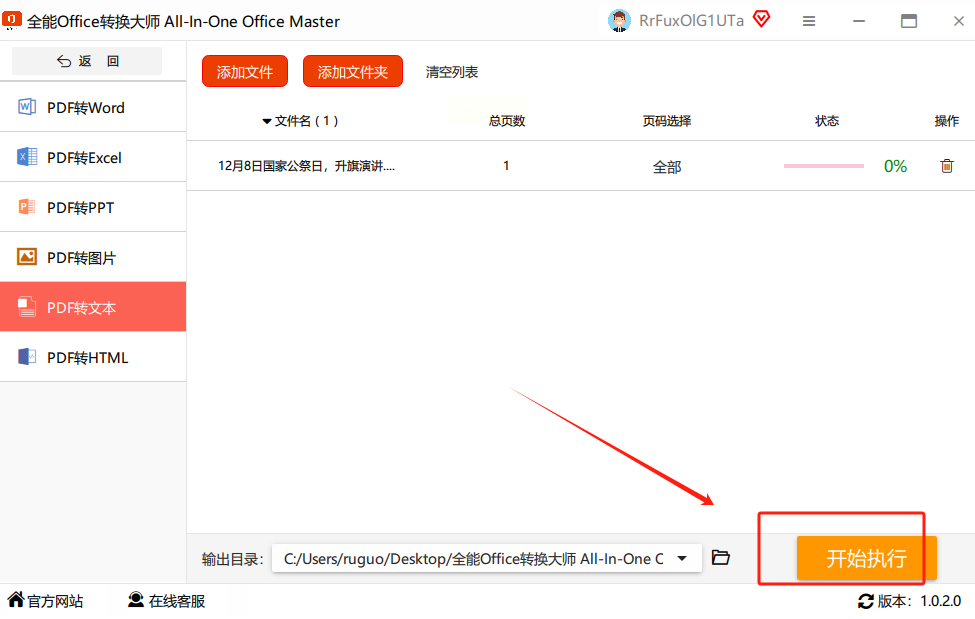This screenshot has width=975, height=619.
Task: Click the 添加文件夹 button
Action: click(353, 72)
